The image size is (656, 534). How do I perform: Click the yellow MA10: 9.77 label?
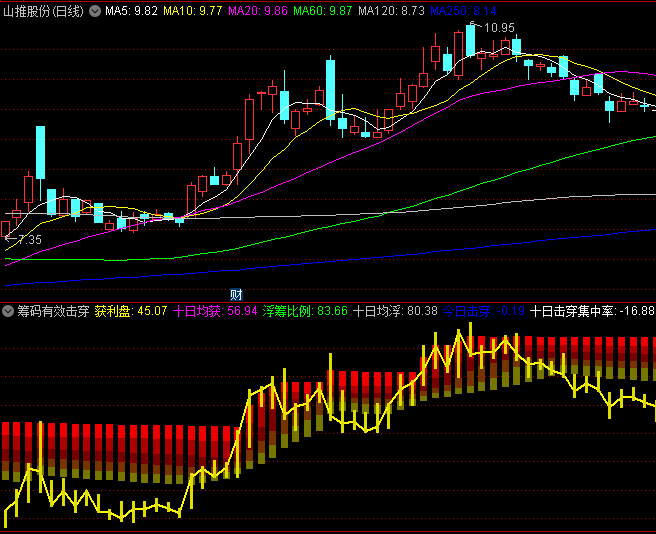point(192,11)
